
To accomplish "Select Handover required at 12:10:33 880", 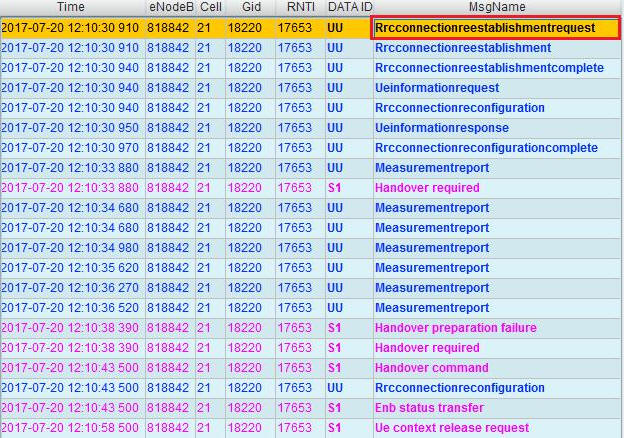I will pos(427,188).
